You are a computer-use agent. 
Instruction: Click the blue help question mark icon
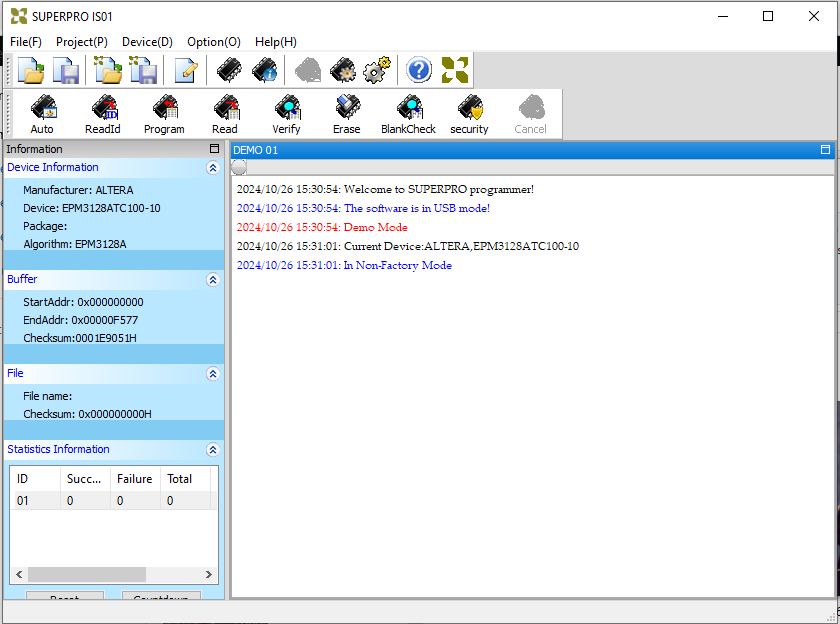[x=419, y=70]
